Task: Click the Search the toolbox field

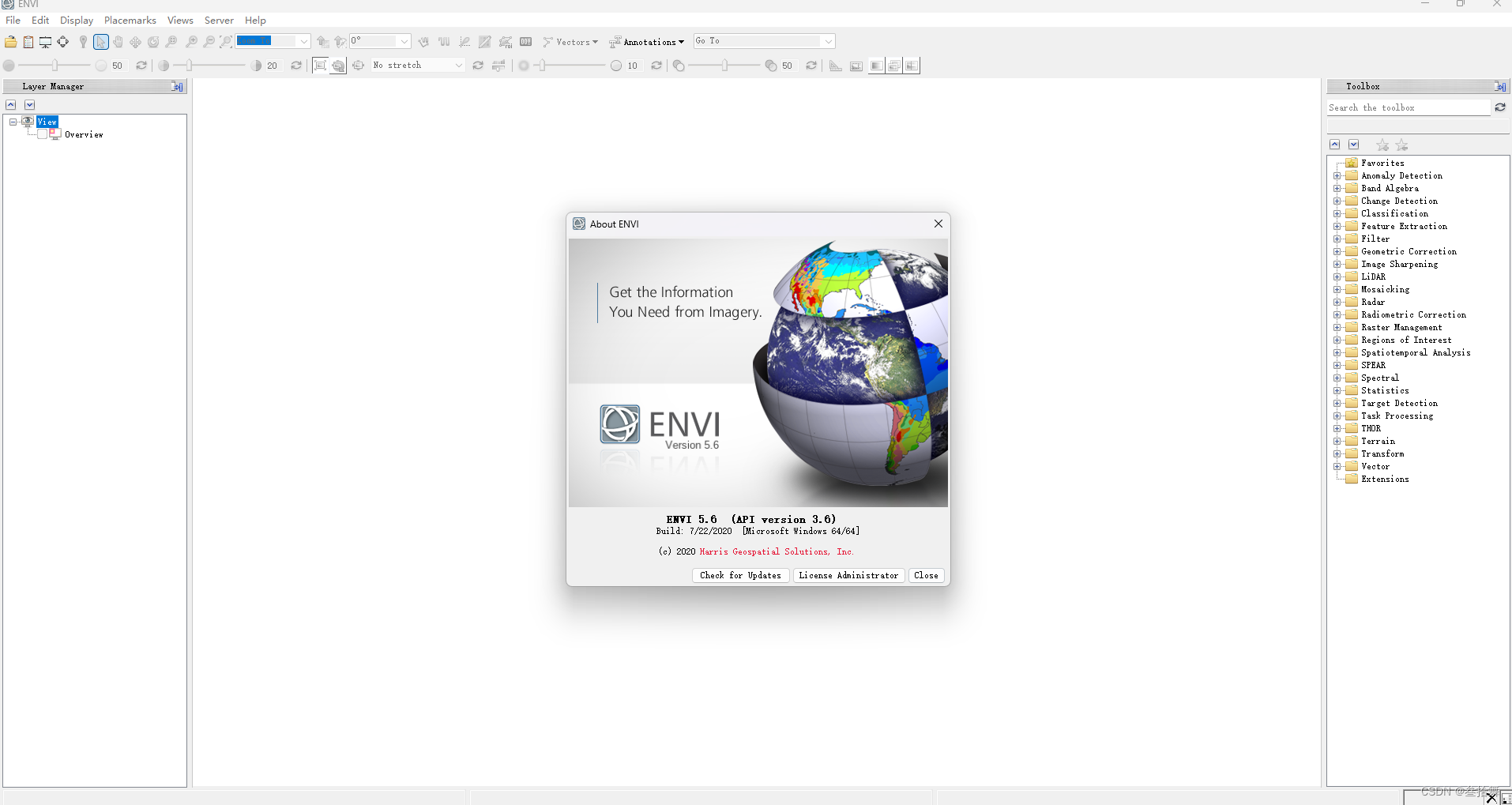Action: click(1409, 107)
